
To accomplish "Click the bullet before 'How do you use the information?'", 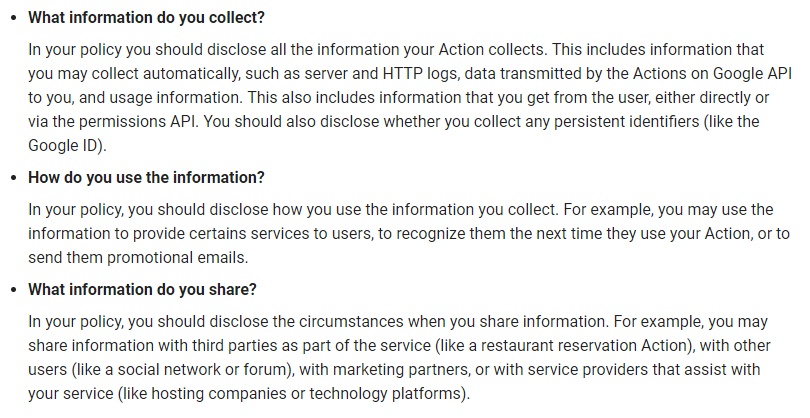I will click(x=14, y=178).
